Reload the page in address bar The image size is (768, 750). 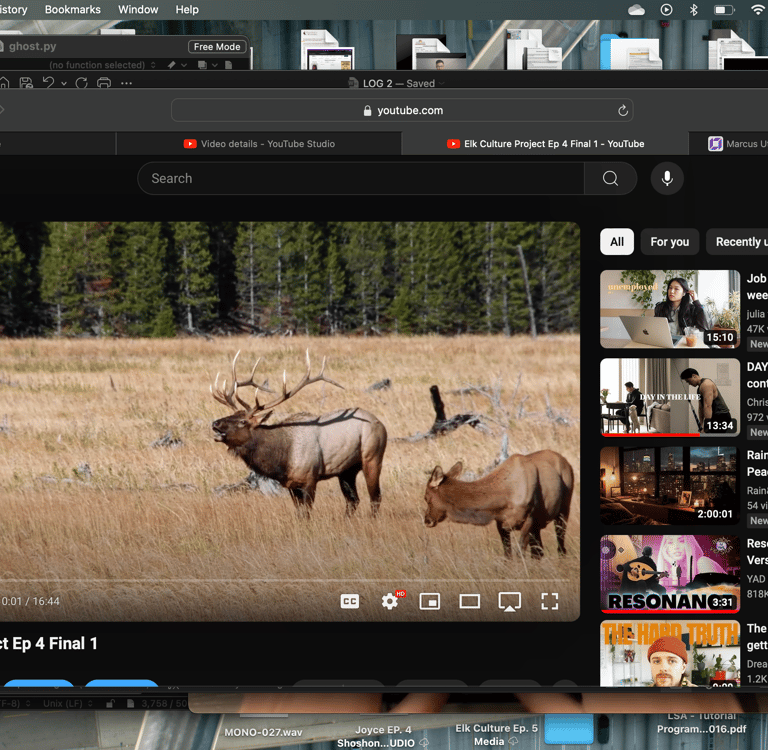coord(623,111)
